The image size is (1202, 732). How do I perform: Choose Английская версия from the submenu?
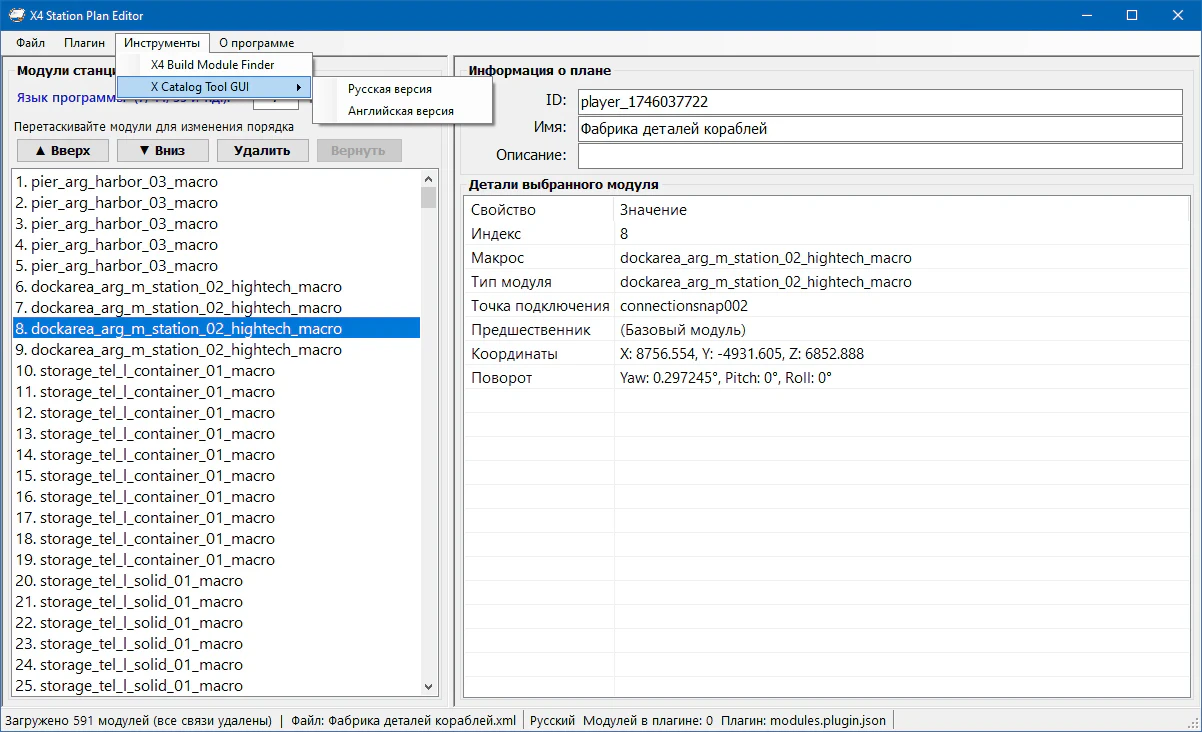click(400, 111)
